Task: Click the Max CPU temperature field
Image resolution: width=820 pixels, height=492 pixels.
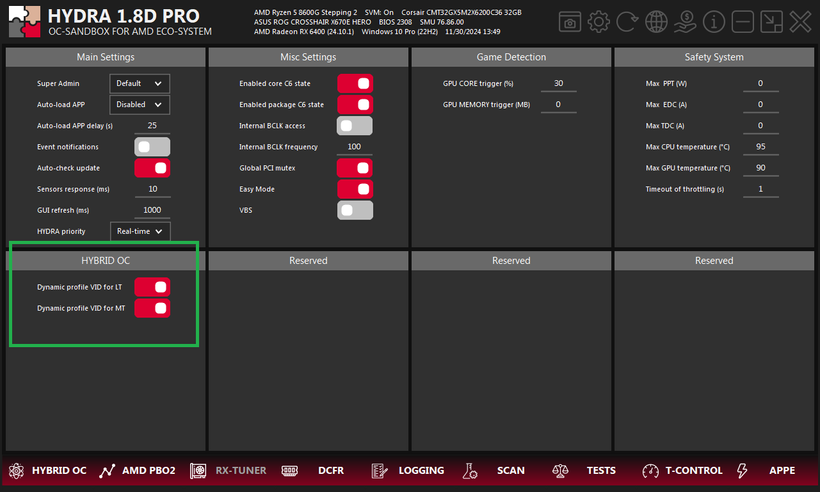Action: [761, 147]
